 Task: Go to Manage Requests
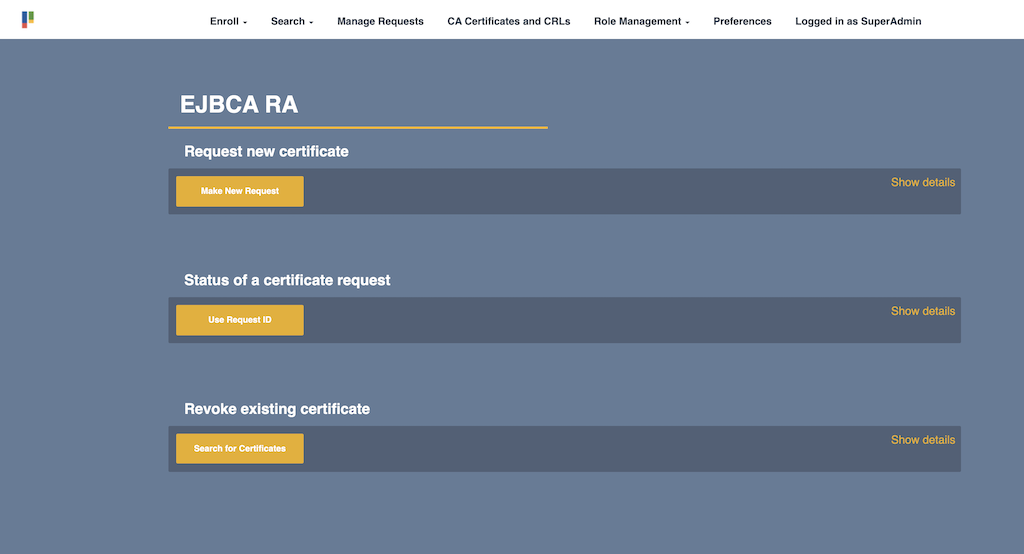pyautogui.click(x=380, y=21)
